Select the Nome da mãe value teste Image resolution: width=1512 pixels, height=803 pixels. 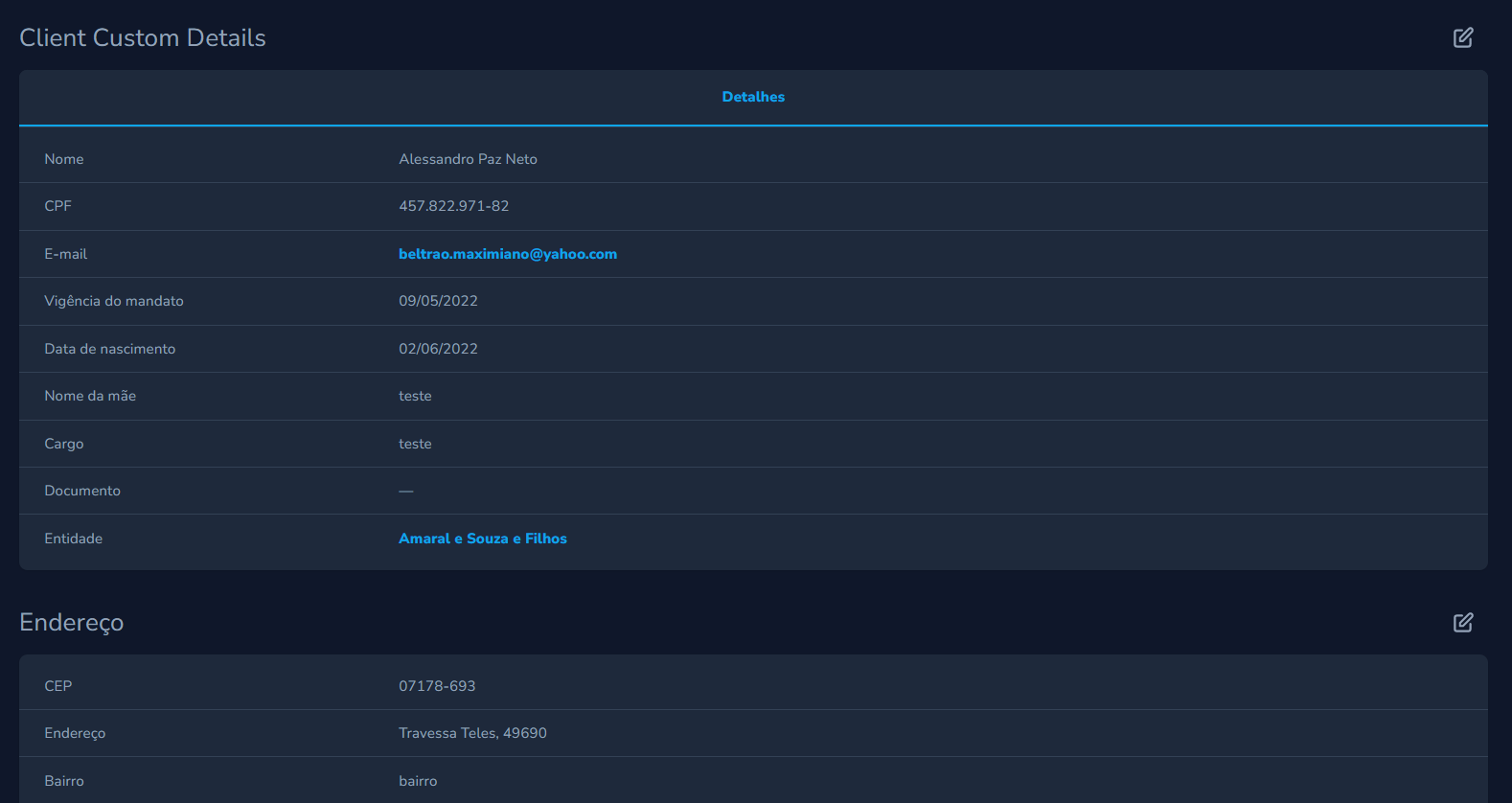tap(415, 396)
